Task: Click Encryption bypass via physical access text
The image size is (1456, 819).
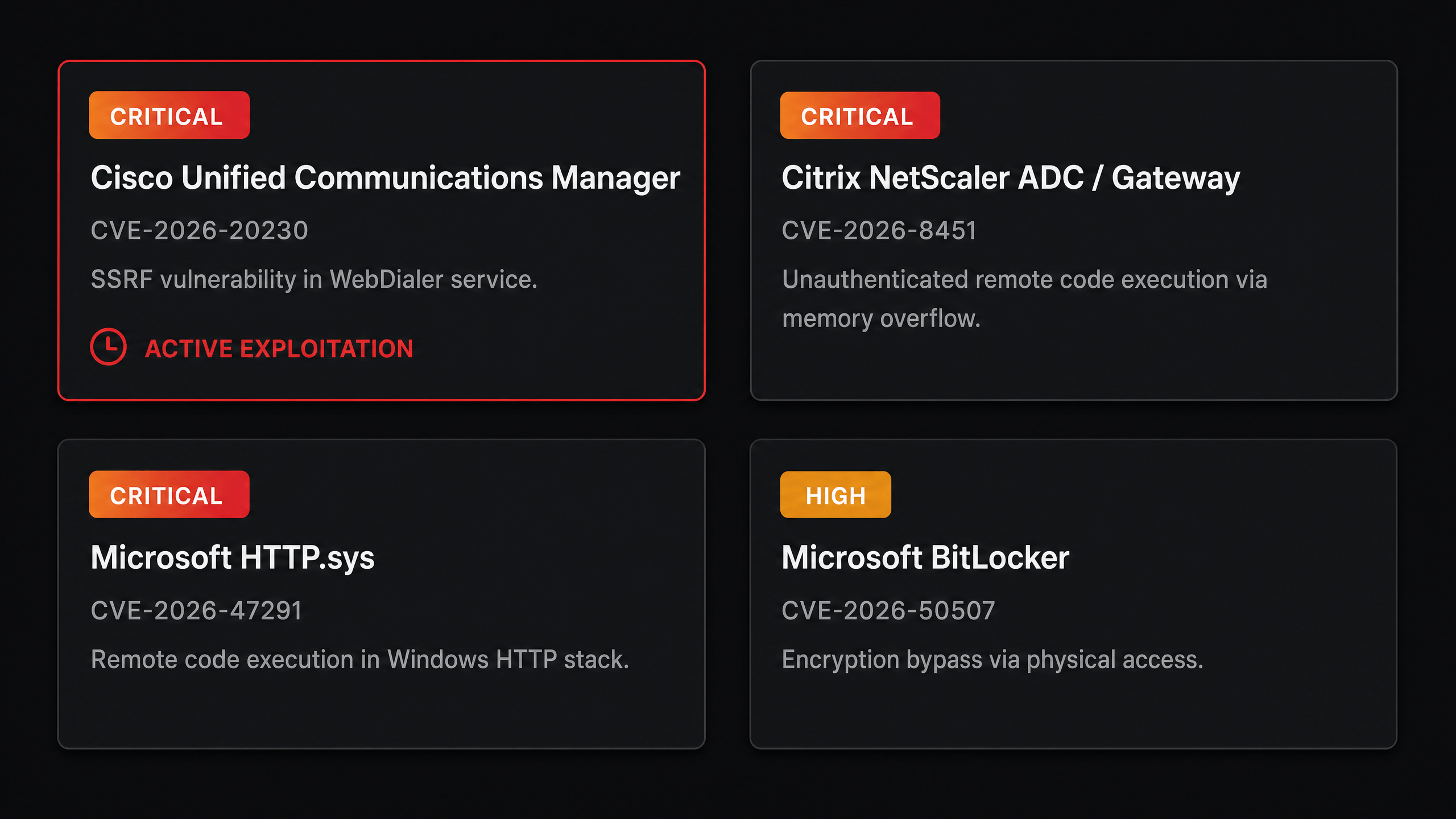Action: (992, 660)
